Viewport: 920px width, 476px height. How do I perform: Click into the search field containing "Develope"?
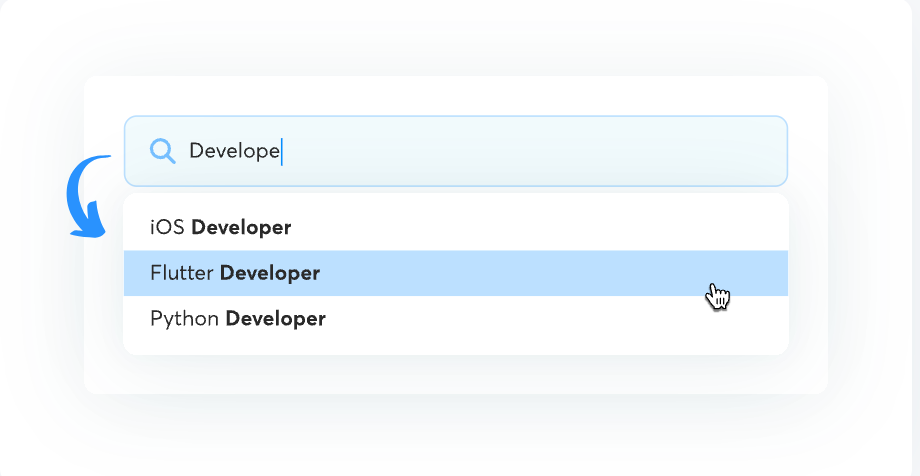coord(455,151)
